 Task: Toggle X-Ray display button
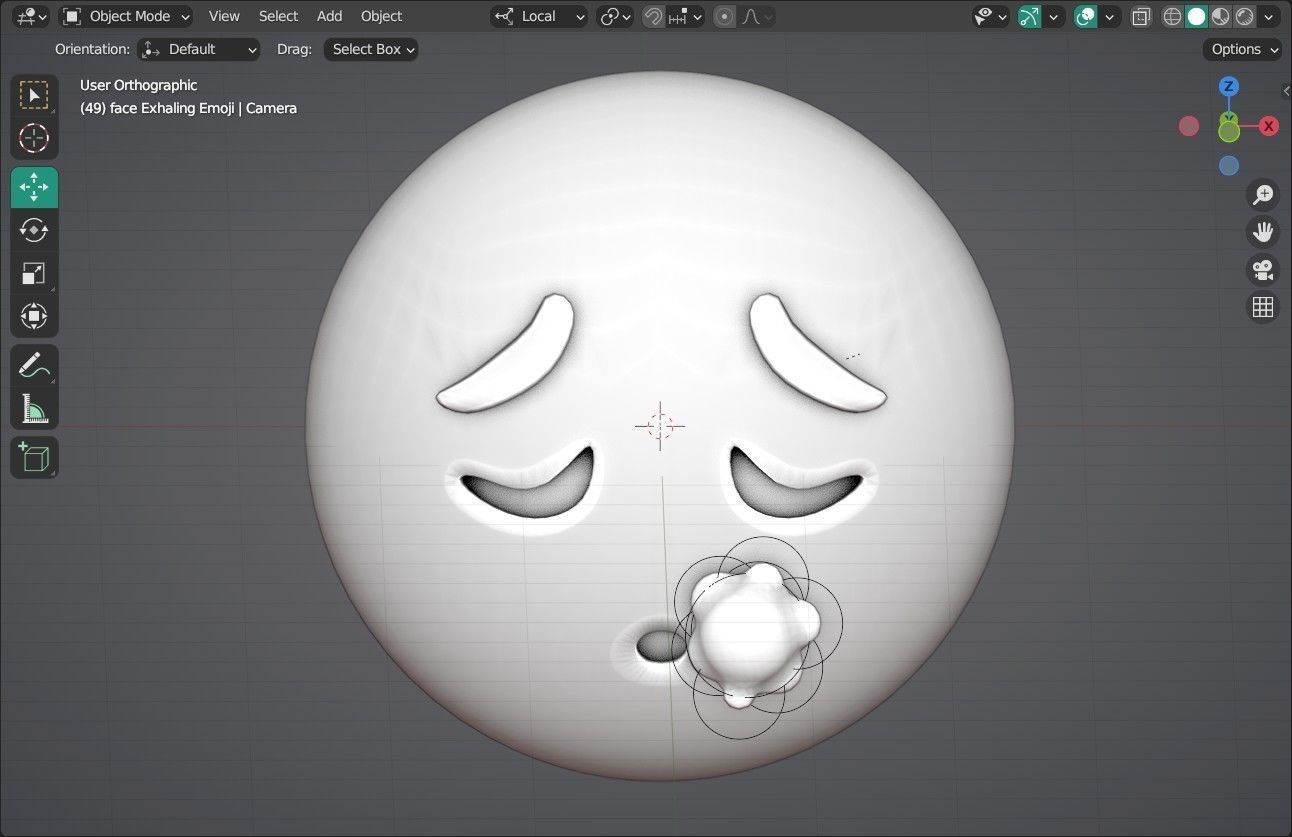click(x=1141, y=16)
